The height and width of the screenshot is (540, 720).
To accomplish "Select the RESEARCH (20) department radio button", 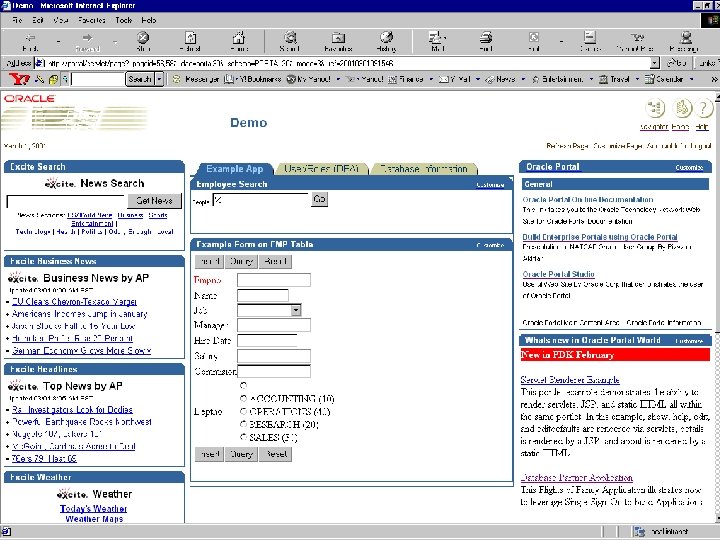I will [x=243, y=424].
